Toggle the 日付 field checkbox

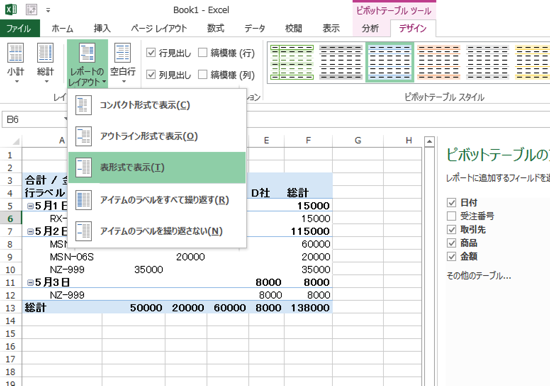[451, 202]
